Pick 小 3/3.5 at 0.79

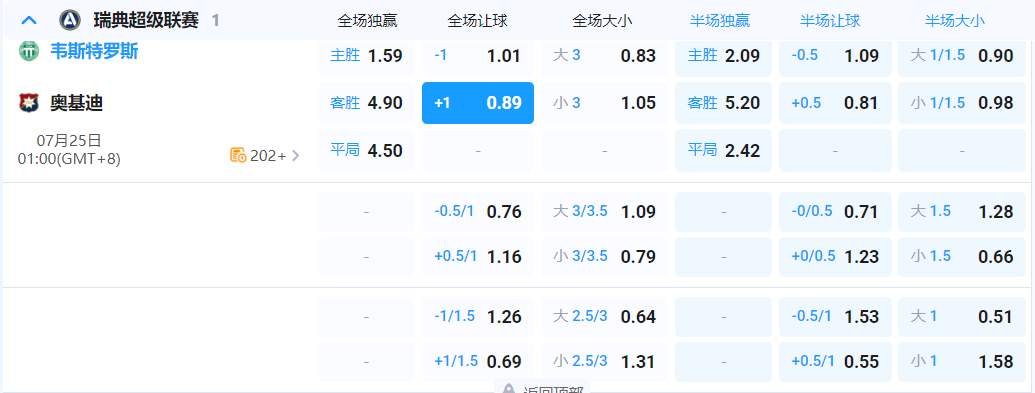click(x=605, y=256)
